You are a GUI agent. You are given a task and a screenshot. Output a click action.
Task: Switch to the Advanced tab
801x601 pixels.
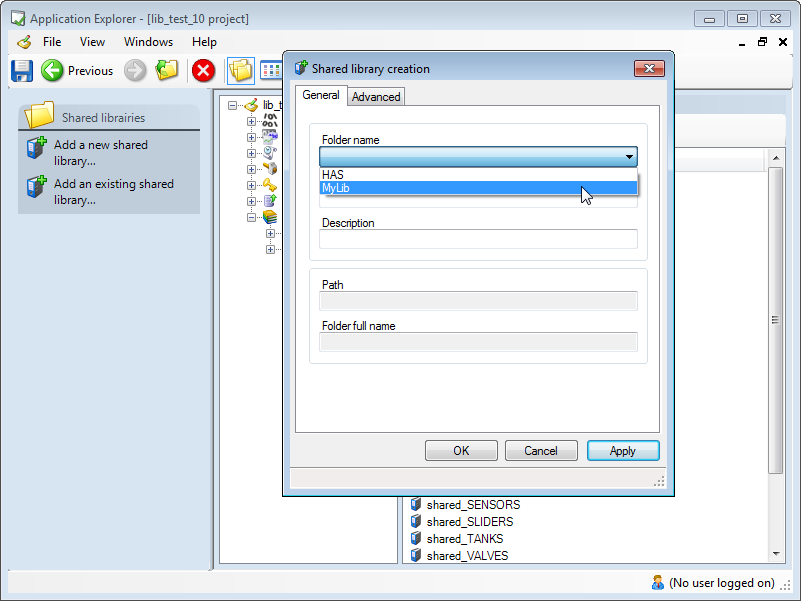coord(376,97)
